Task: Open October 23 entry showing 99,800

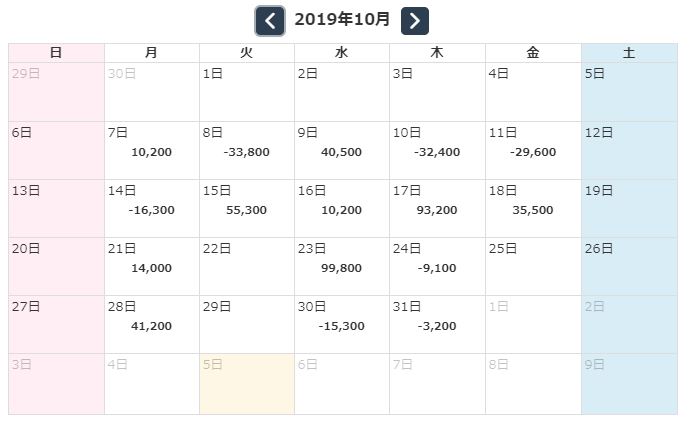Action: pyautogui.click(x=342, y=267)
